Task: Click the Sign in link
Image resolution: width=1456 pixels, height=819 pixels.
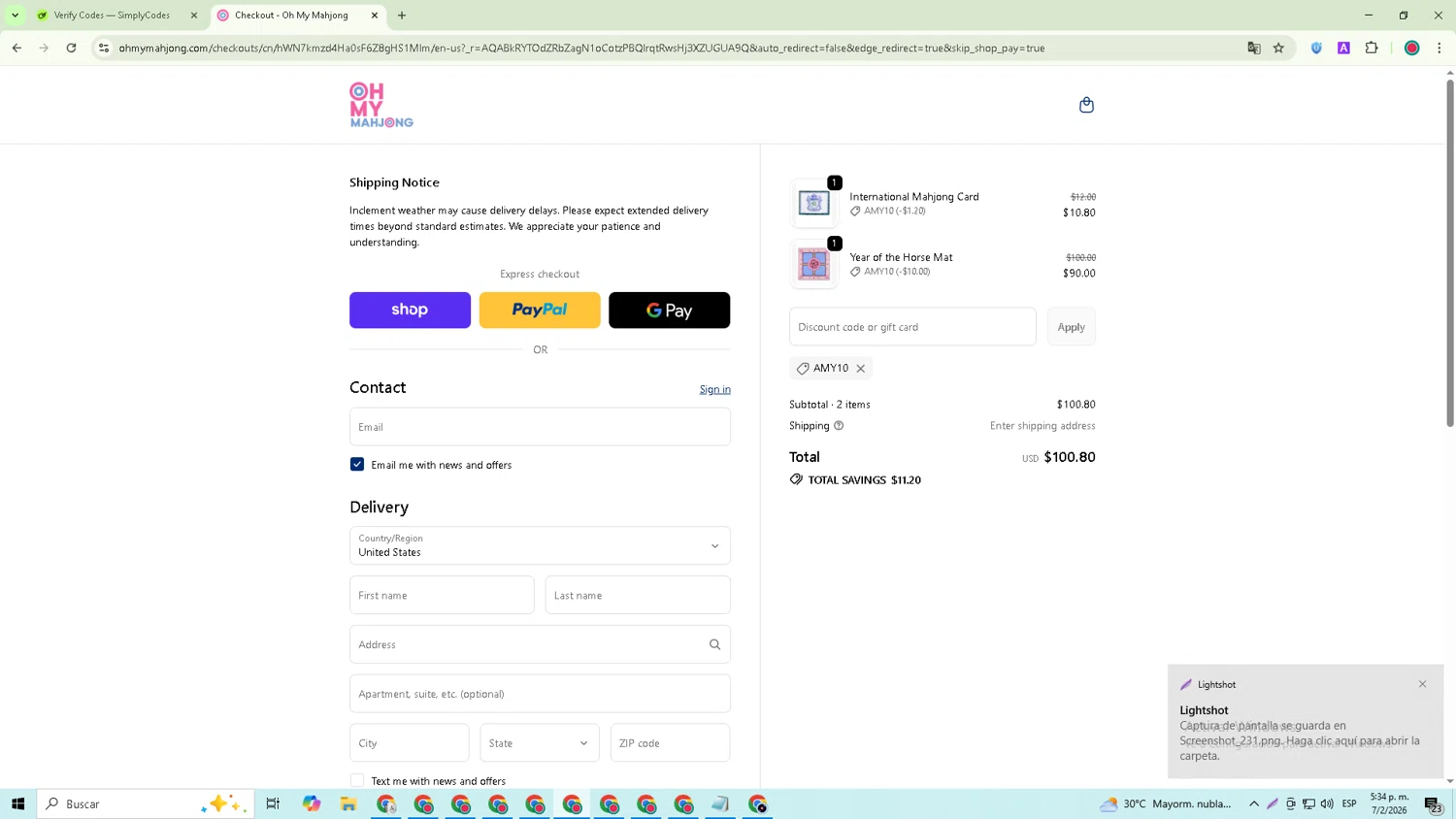Action: pos(715,389)
